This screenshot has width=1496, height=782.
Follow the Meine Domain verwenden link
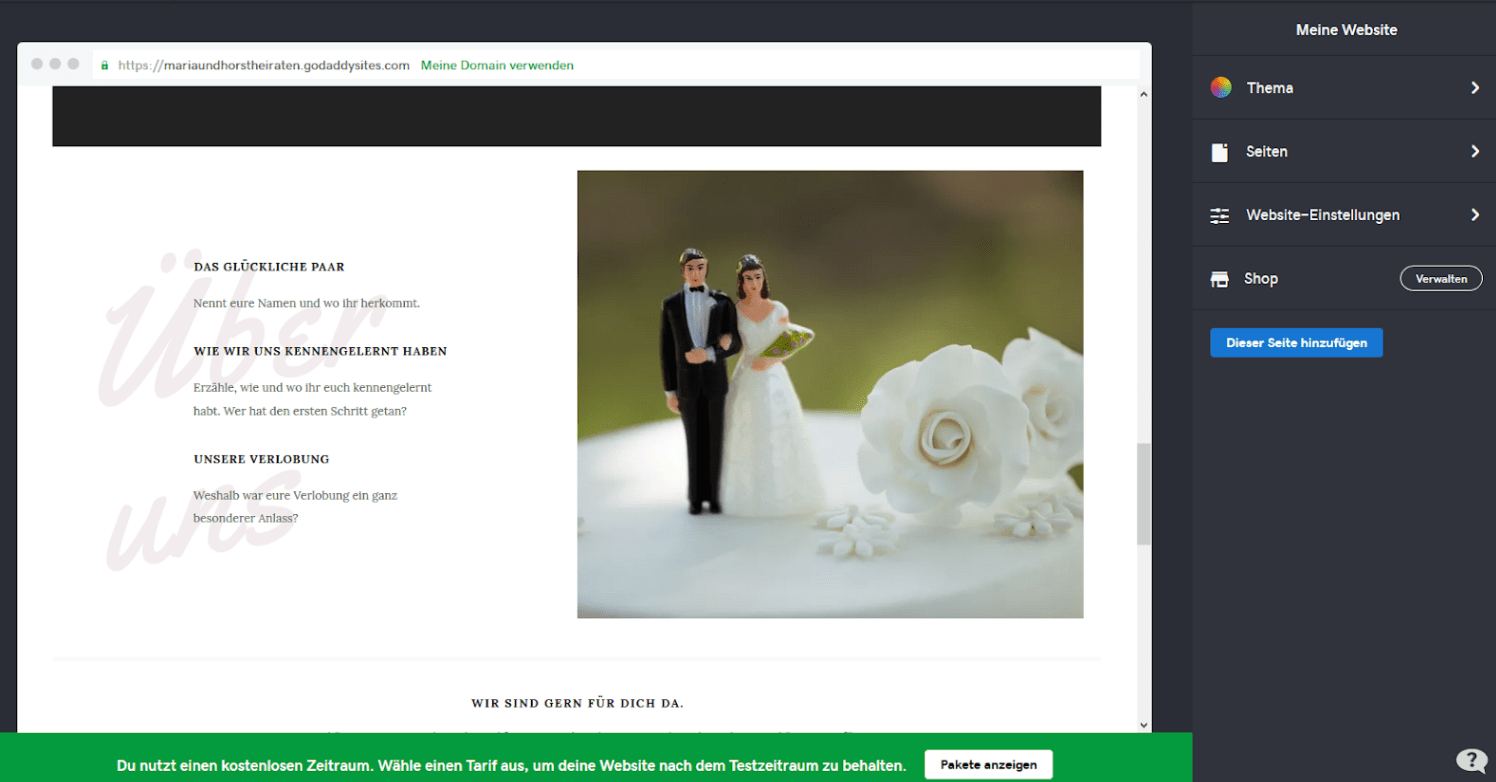pos(497,66)
